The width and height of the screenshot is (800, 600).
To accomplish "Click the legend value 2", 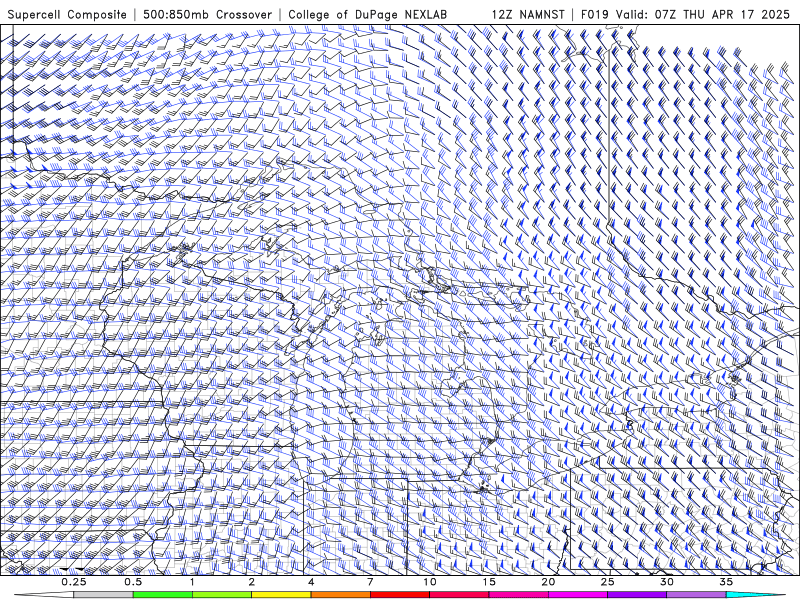I will tap(252, 582).
